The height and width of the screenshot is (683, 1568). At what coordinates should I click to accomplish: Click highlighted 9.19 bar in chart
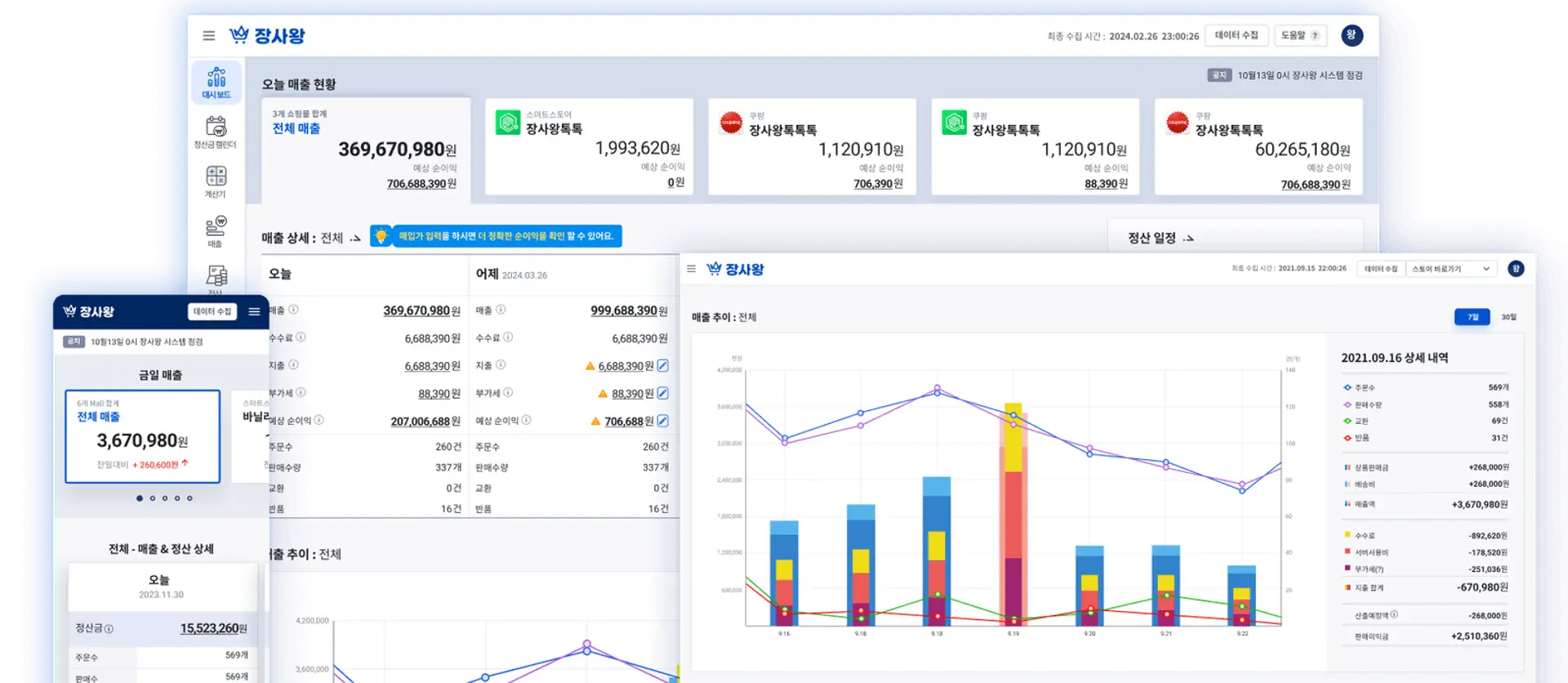[1013, 515]
